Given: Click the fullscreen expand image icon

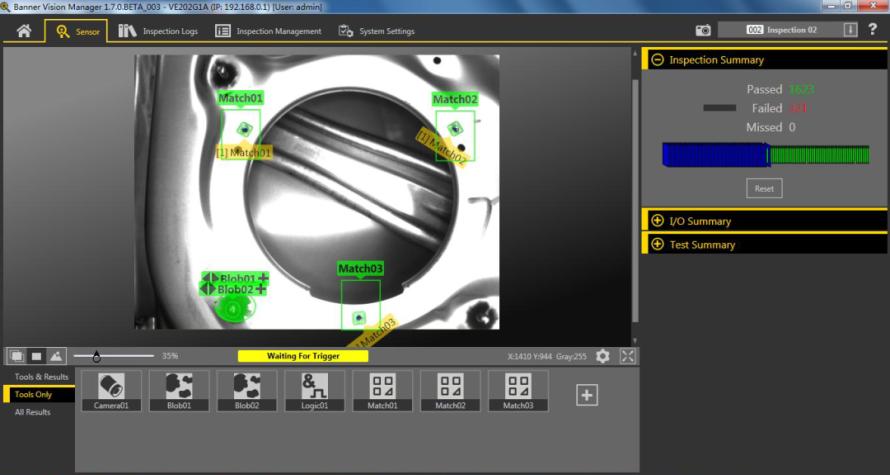Looking at the screenshot, I should click(x=628, y=356).
